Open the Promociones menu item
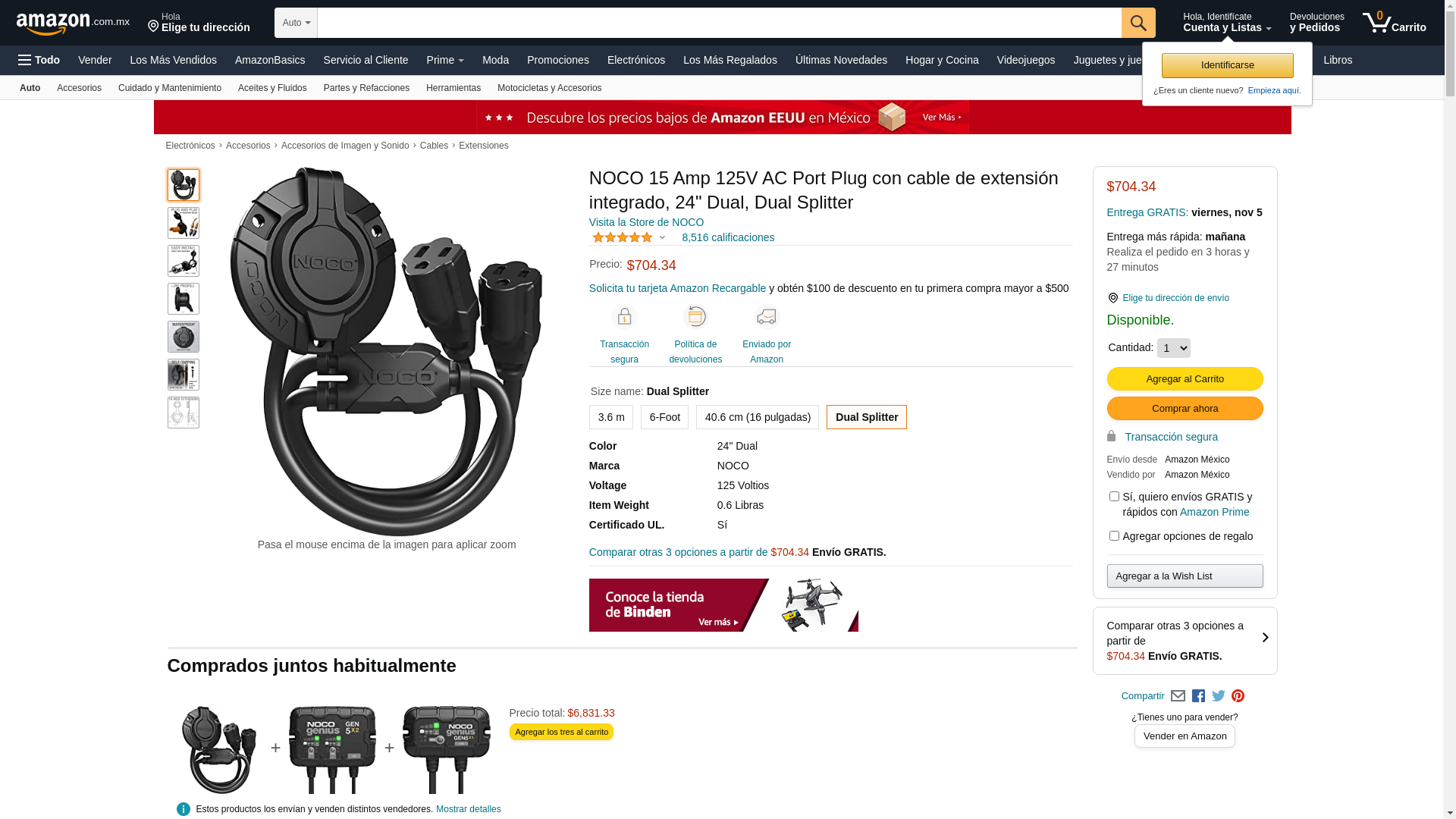The height and width of the screenshot is (819, 1456). pyautogui.click(x=557, y=60)
